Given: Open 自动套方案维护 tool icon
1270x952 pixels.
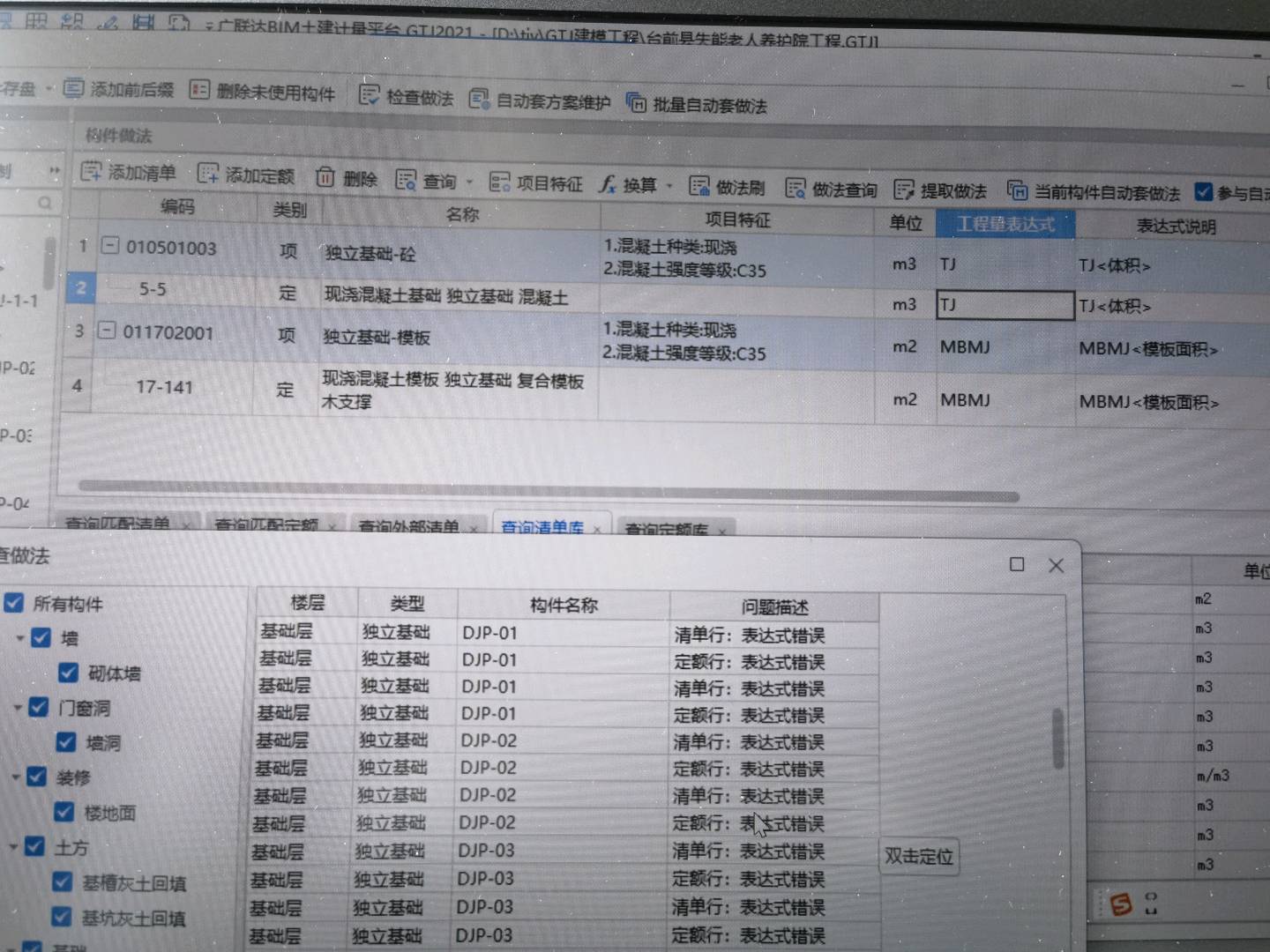Looking at the screenshot, I should pos(479,99).
